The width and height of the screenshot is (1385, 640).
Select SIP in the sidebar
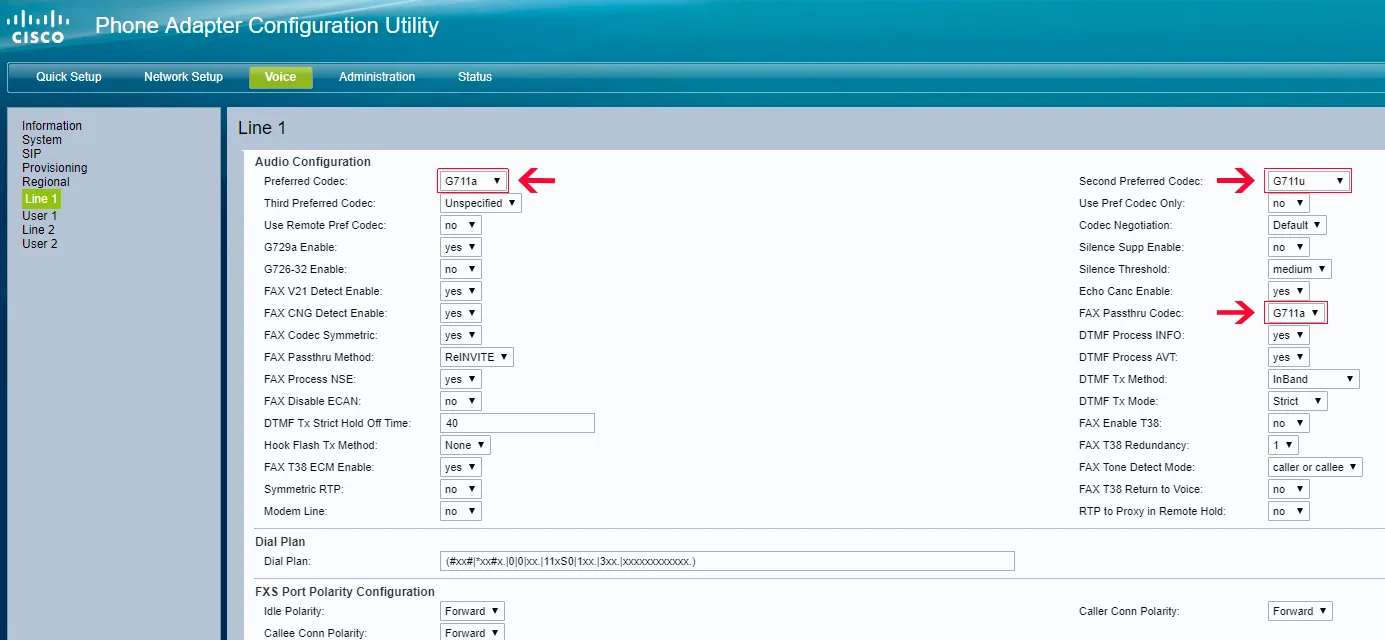[32, 154]
